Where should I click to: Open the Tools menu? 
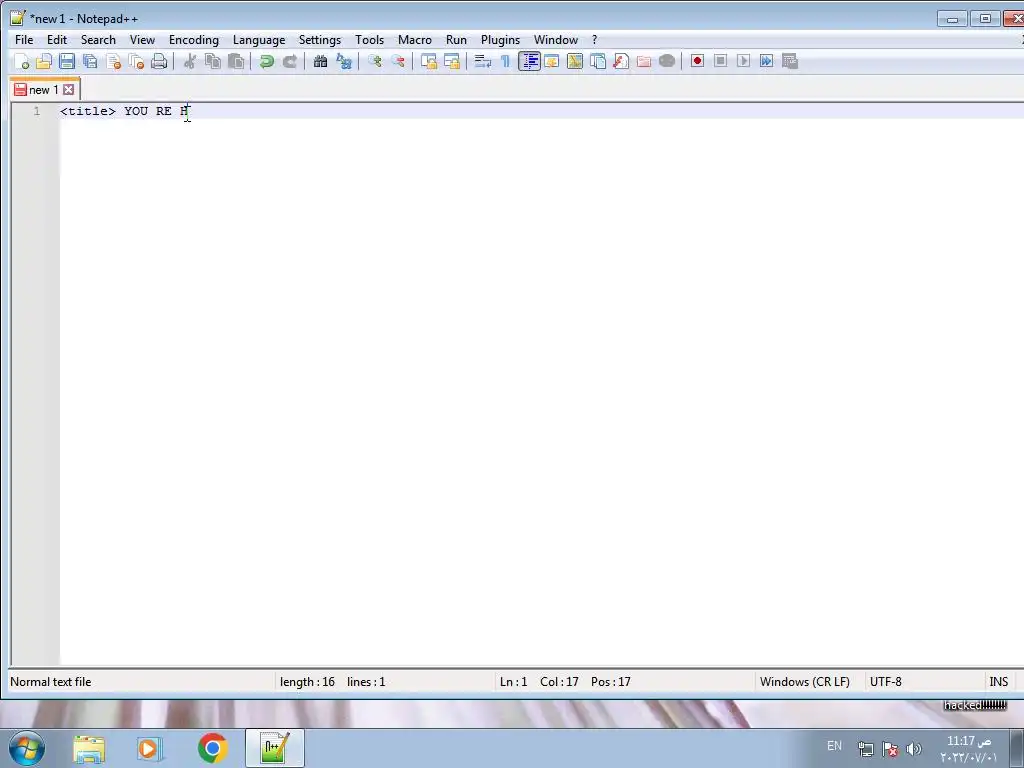[370, 40]
